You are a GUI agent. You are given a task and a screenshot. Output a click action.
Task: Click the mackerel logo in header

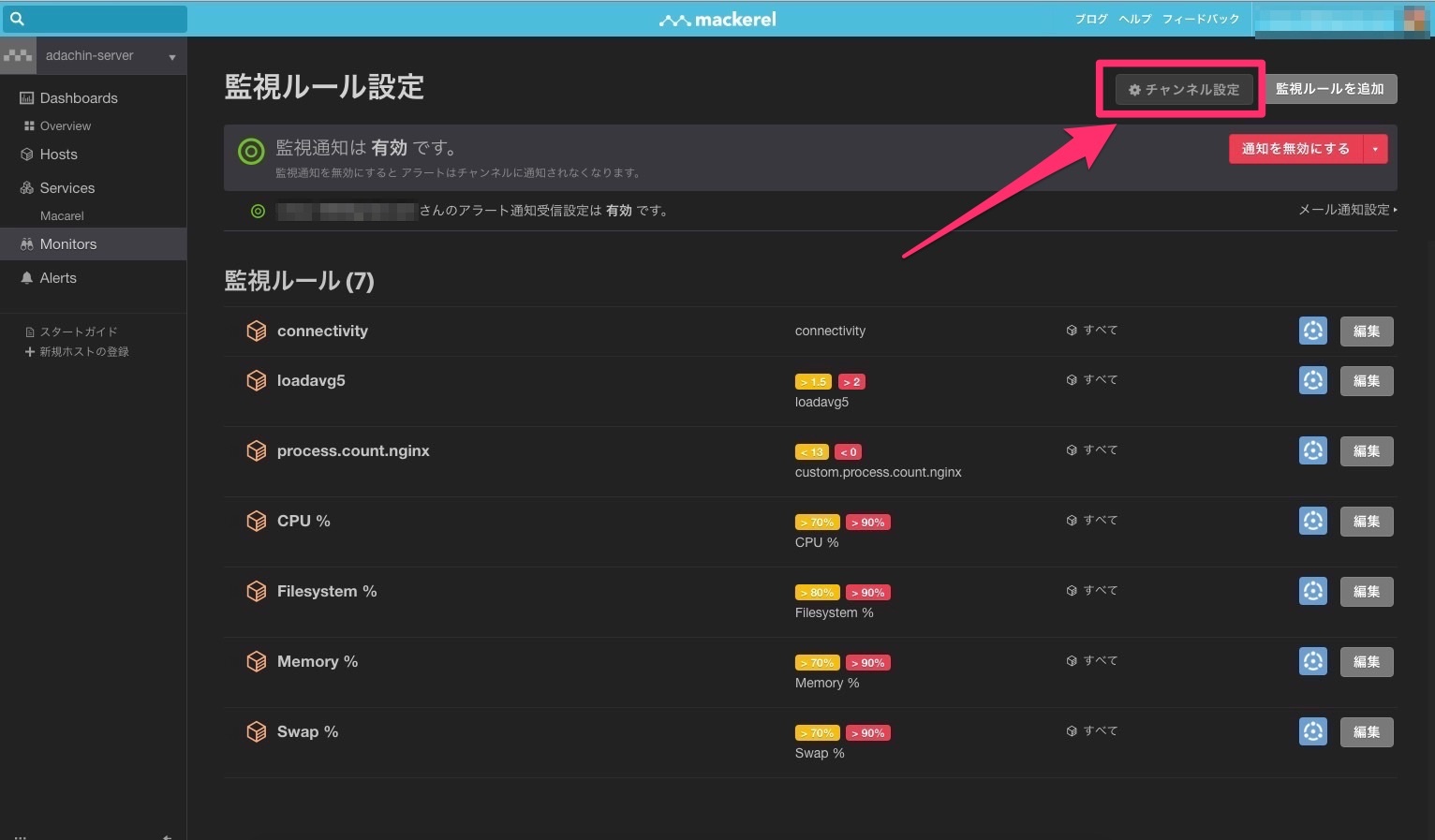pyautogui.click(x=717, y=19)
